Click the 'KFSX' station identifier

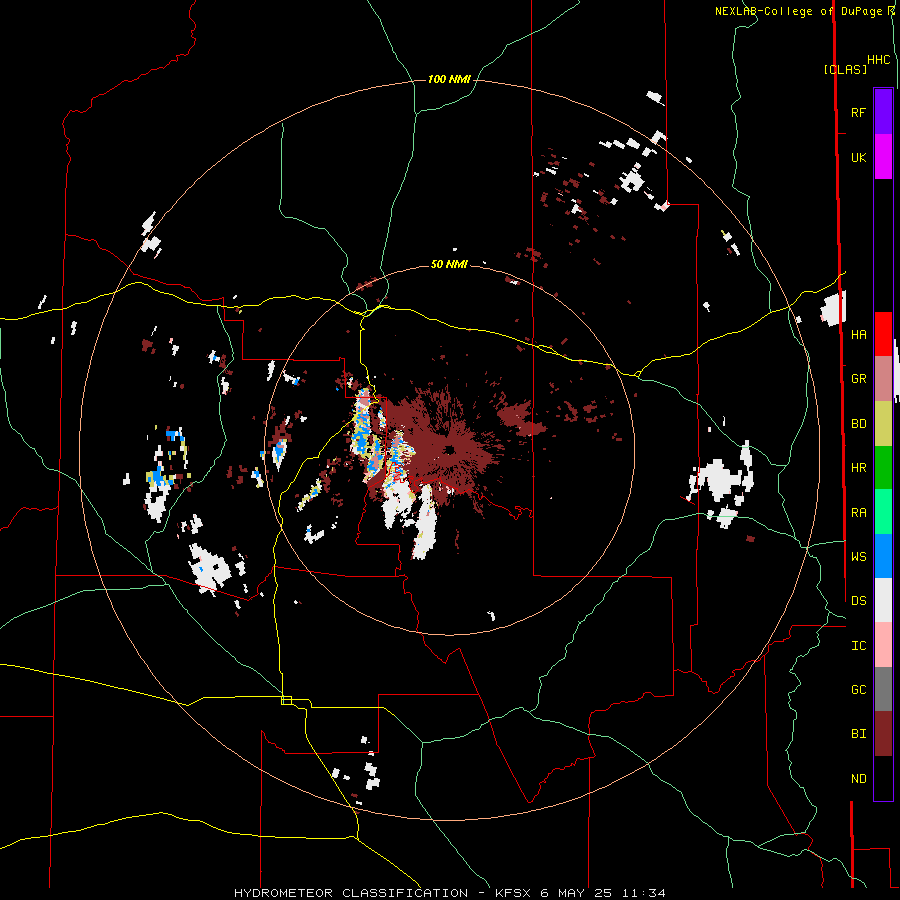[x=514, y=893]
